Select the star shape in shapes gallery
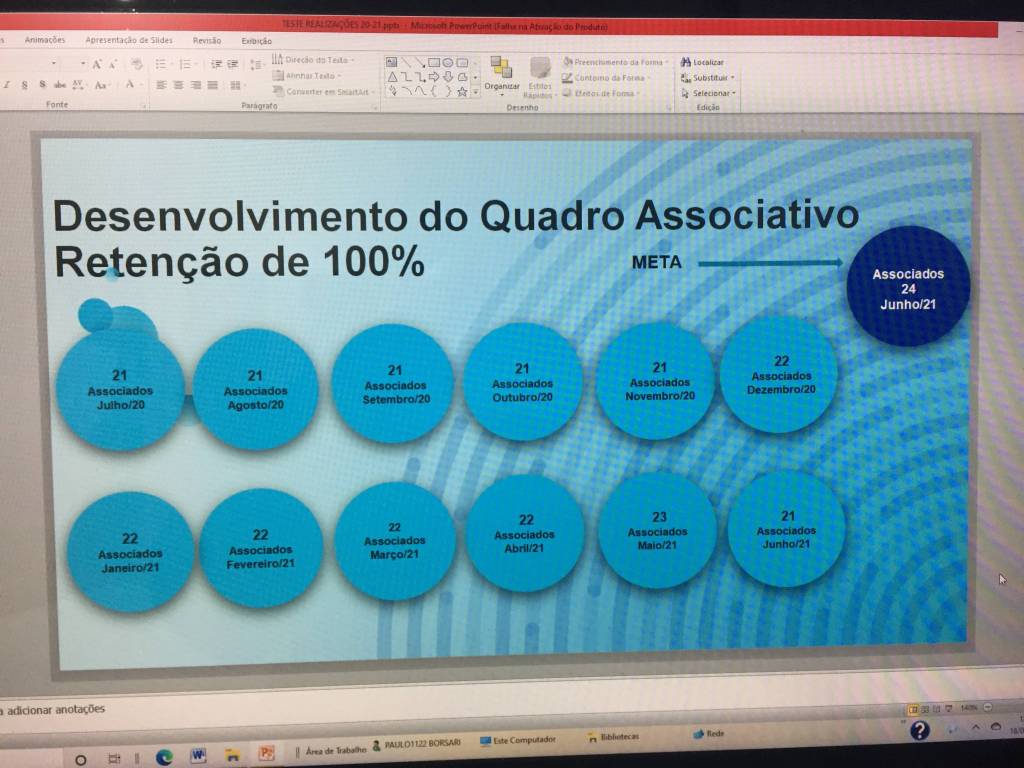 pyautogui.click(x=461, y=91)
